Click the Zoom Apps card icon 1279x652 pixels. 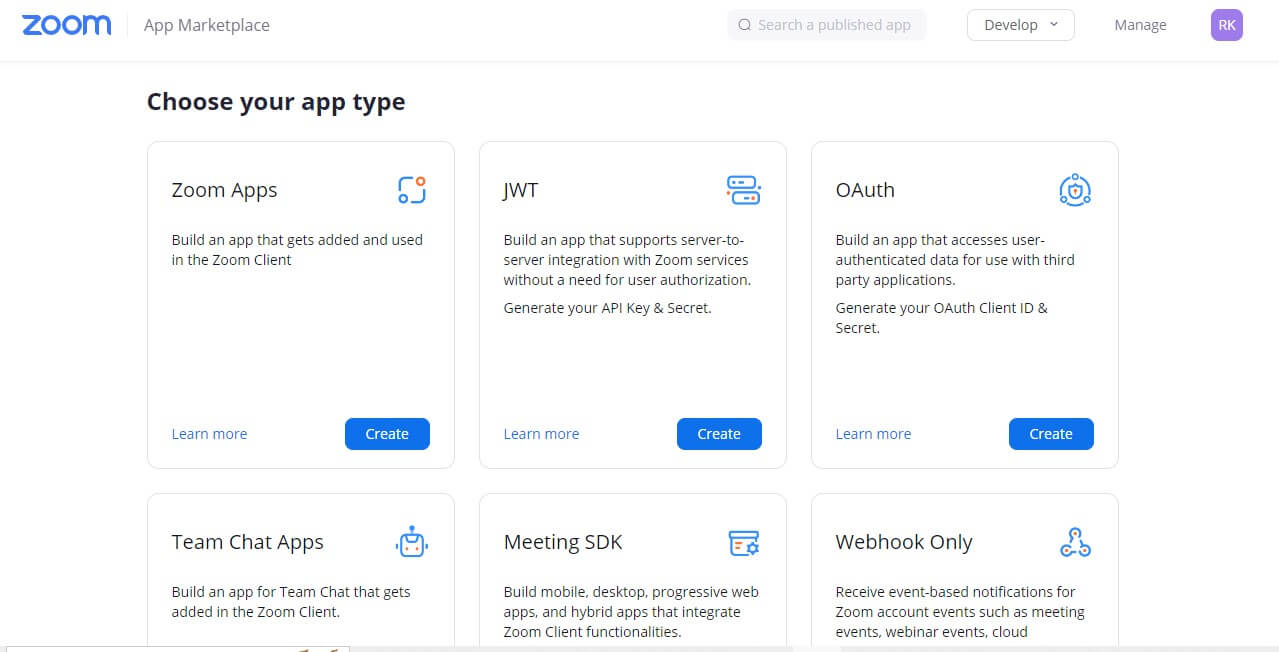coord(412,190)
